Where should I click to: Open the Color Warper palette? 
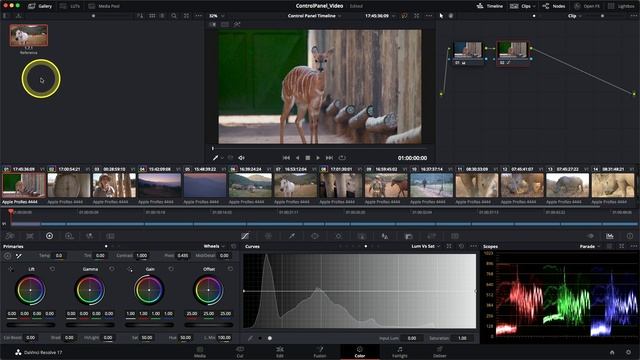(268, 236)
